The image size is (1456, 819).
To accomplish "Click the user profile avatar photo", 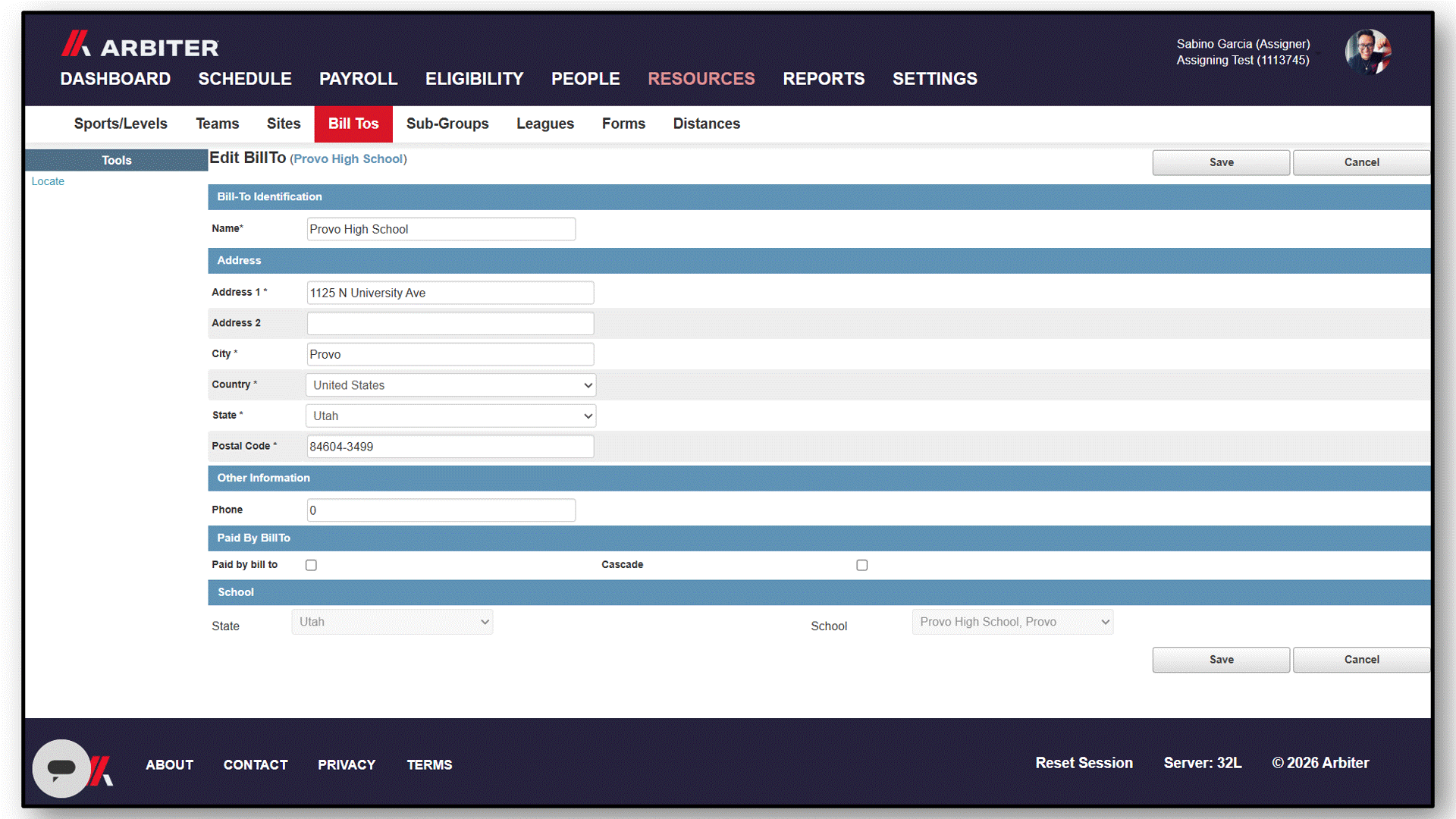I will pos(1367,52).
